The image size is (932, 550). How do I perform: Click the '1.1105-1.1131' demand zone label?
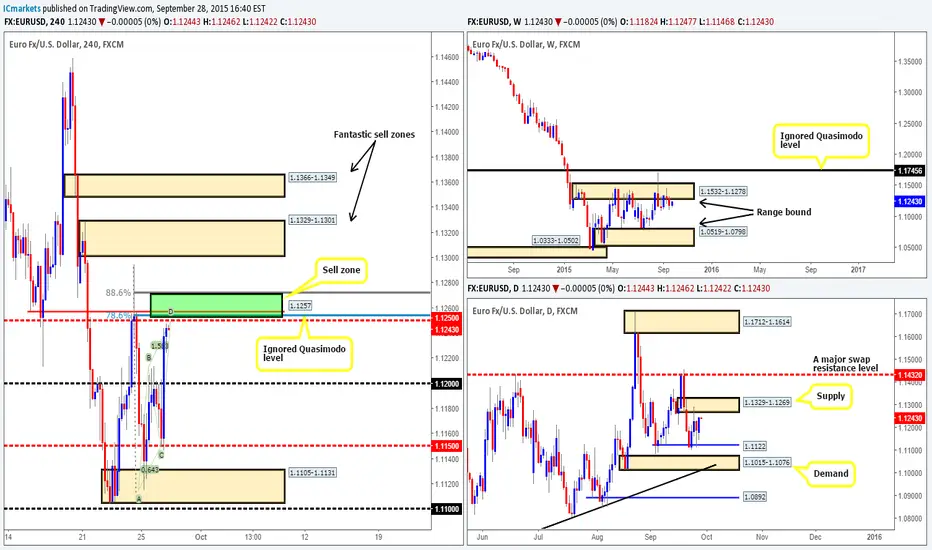pyautogui.click(x=312, y=473)
